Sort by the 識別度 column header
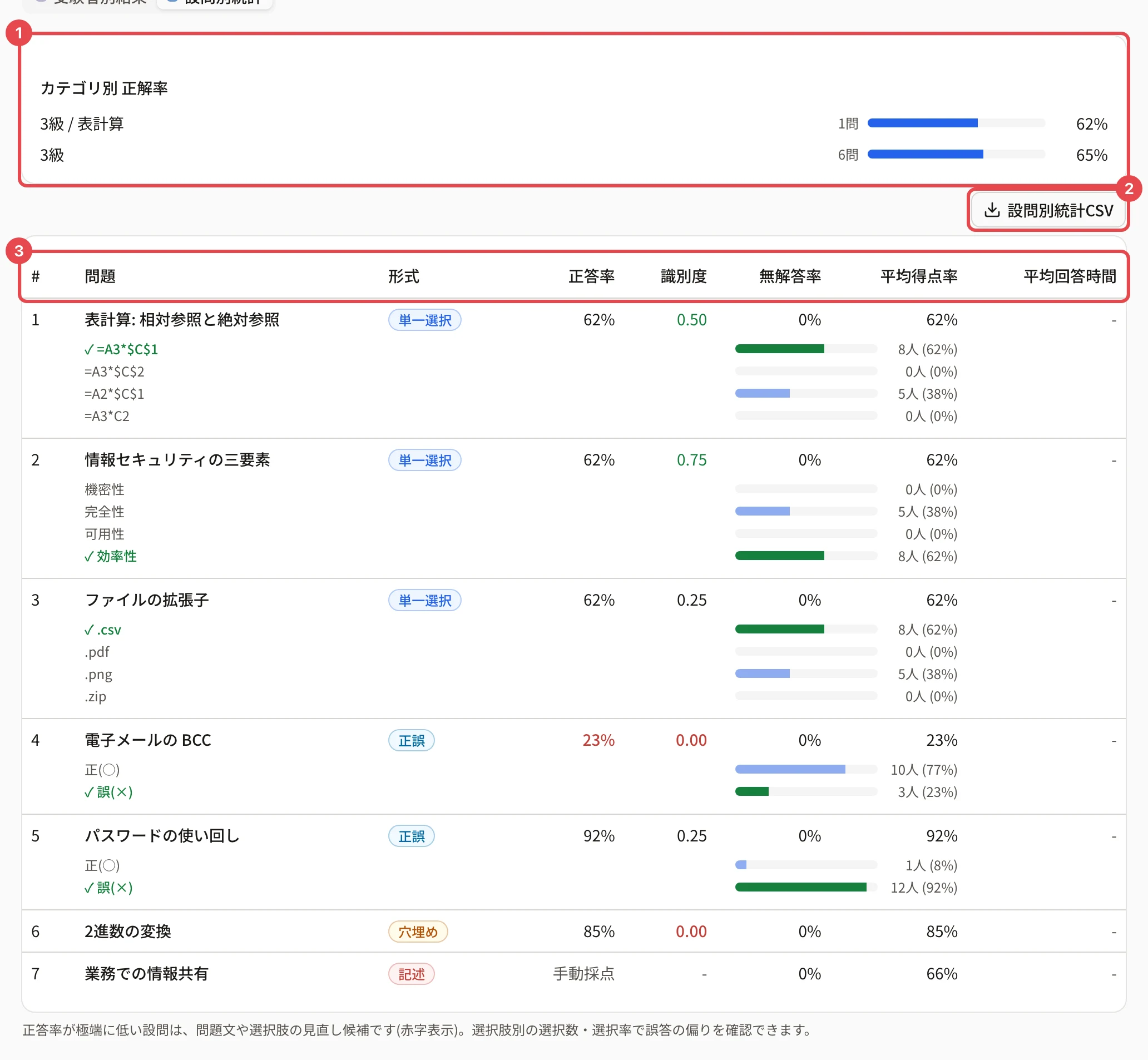Screen dimensions: 1148x1060 [683, 276]
